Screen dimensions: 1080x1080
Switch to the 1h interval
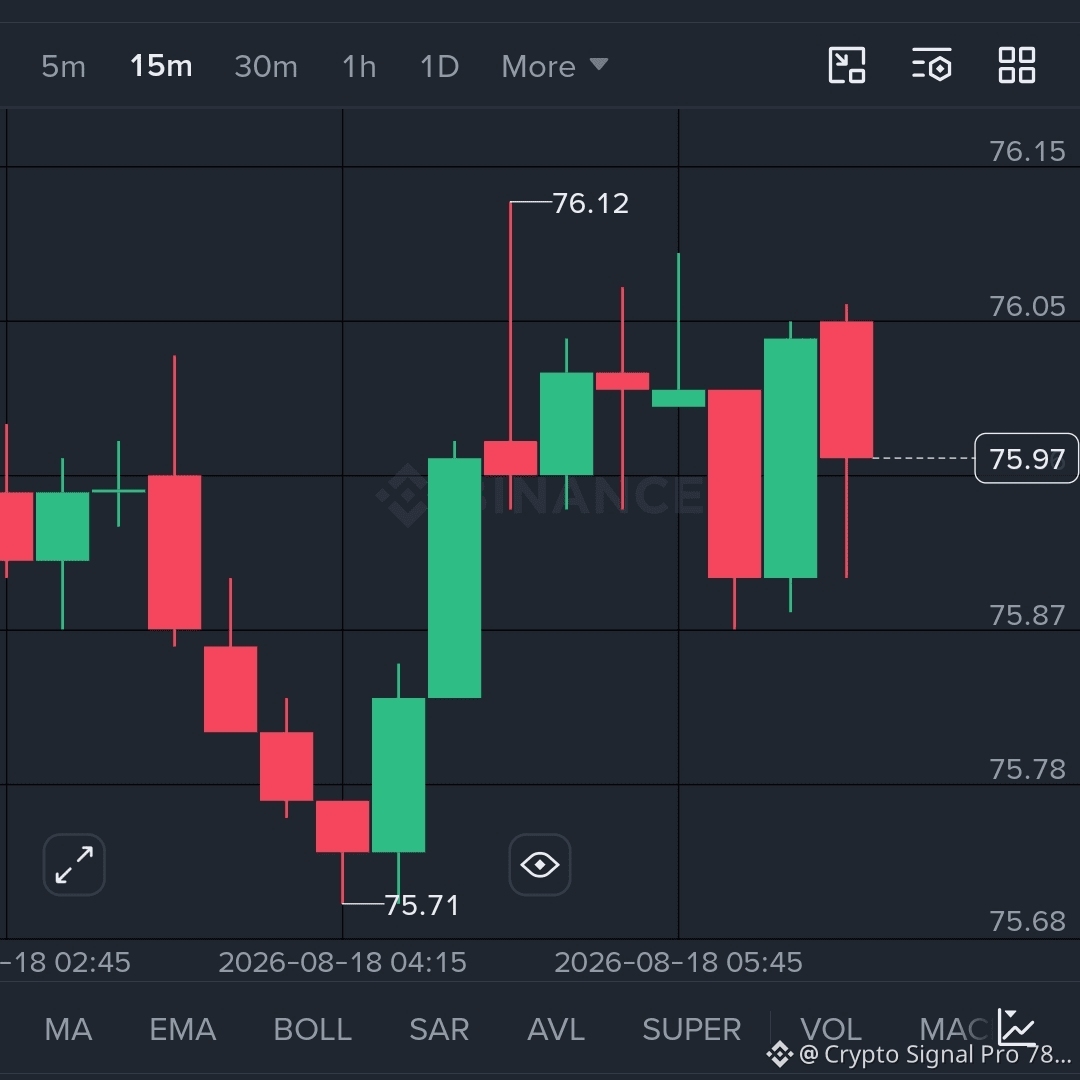pyautogui.click(x=359, y=66)
